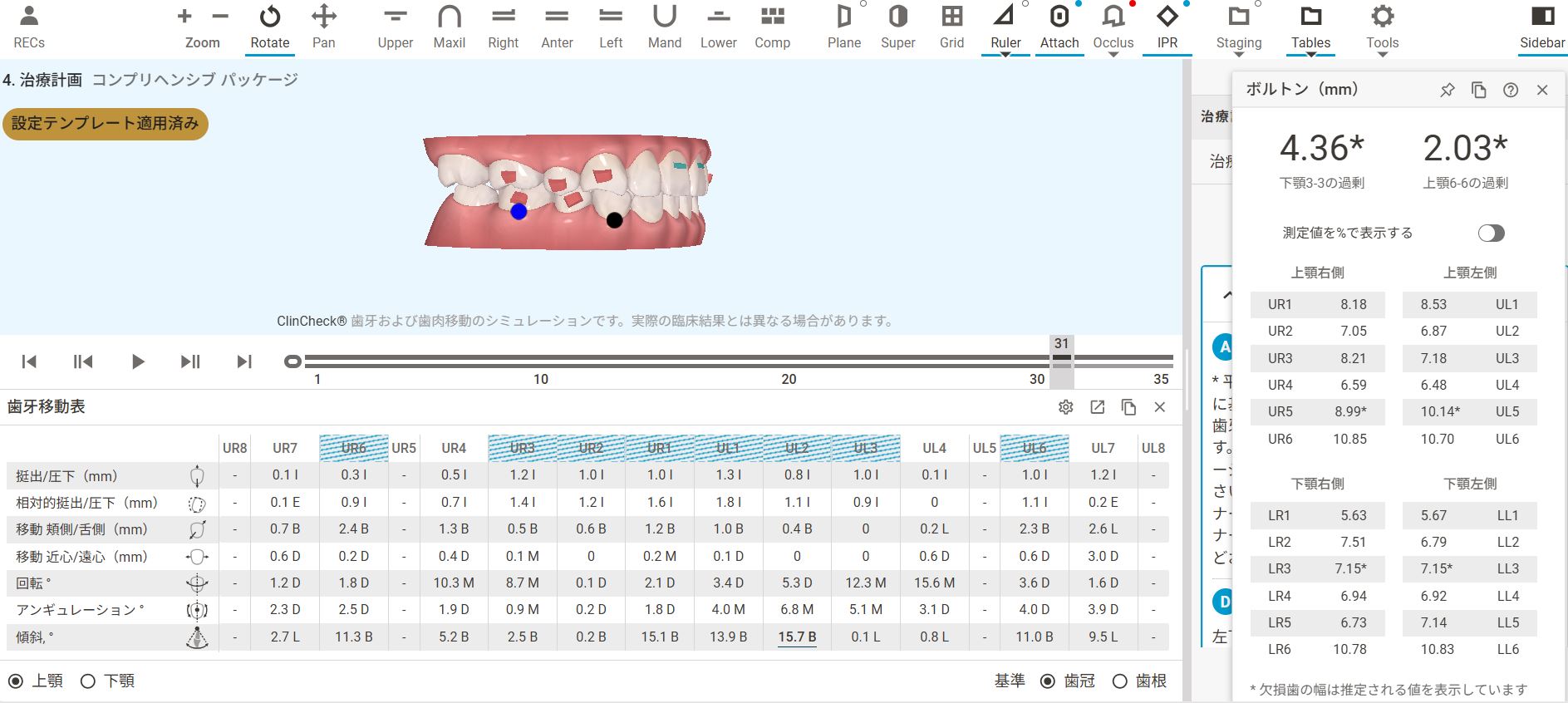The height and width of the screenshot is (703, 1568).
Task: Select the Pan tool
Action: coord(323,27)
